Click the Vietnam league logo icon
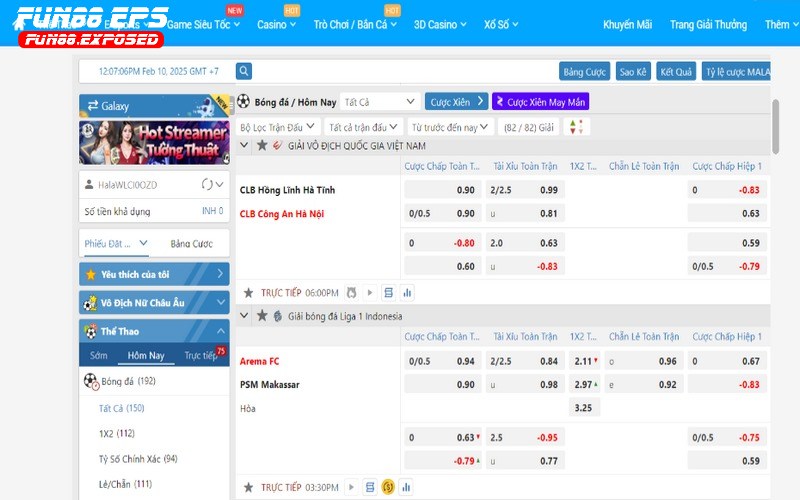This screenshot has width=800, height=500. [x=277, y=145]
